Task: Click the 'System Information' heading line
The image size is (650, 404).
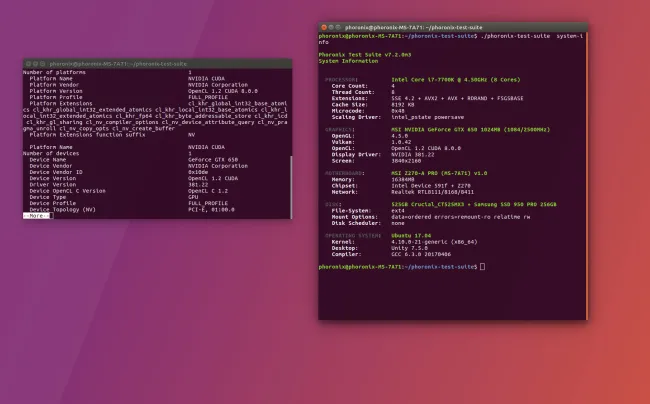Action: [348, 61]
